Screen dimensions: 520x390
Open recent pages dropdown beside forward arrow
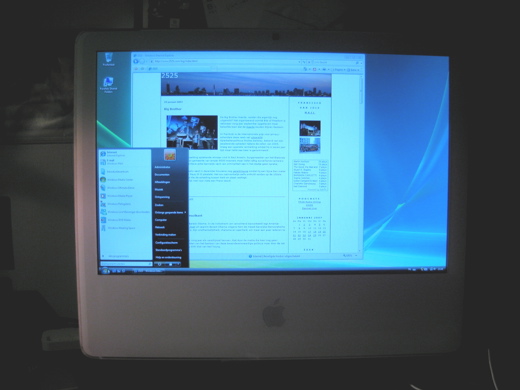[x=146, y=62]
